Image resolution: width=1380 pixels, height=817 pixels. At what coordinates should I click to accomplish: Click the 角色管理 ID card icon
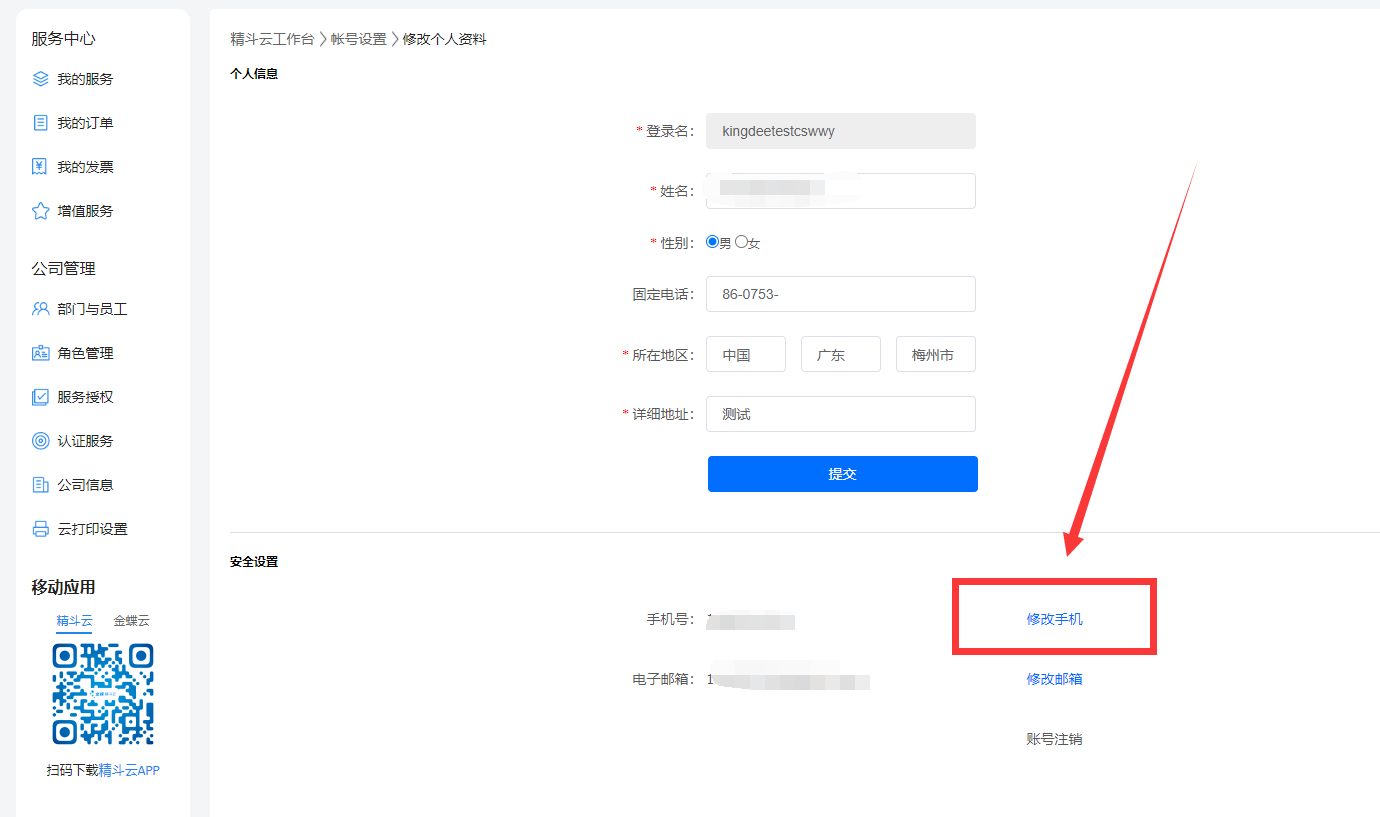click(40, 352)
